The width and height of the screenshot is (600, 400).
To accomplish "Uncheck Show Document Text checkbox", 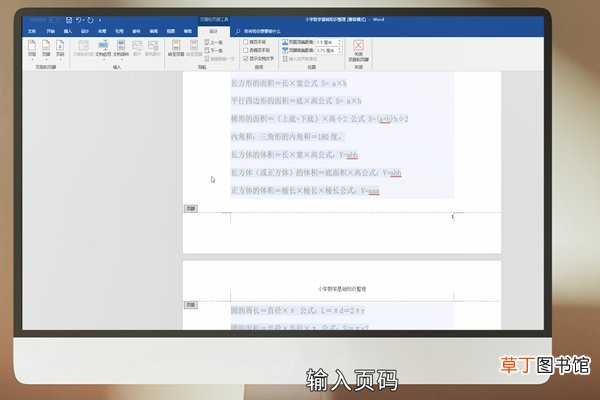I will pyautogui.click(x=246, y=59).
